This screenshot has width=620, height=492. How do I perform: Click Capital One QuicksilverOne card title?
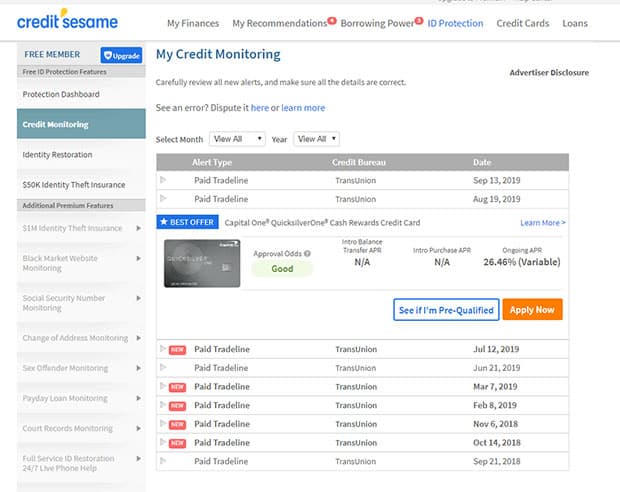click(x=322, y=223)
